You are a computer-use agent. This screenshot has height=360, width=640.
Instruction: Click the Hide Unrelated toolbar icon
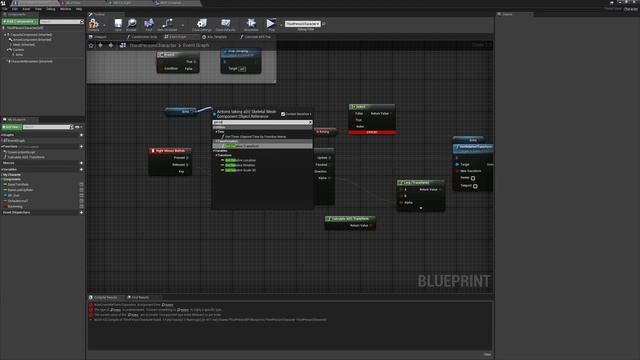[x=167, y=23]
